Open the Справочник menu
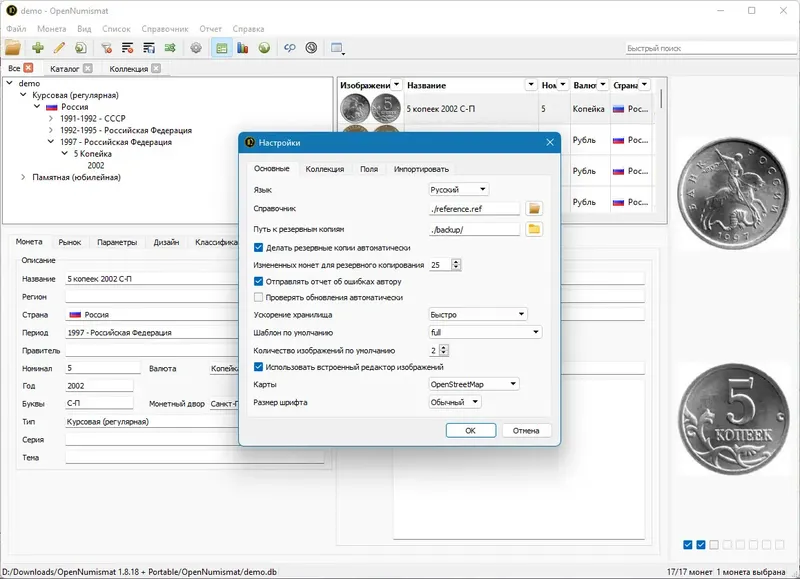The image size is (800, 579). (x=165, y=29)
